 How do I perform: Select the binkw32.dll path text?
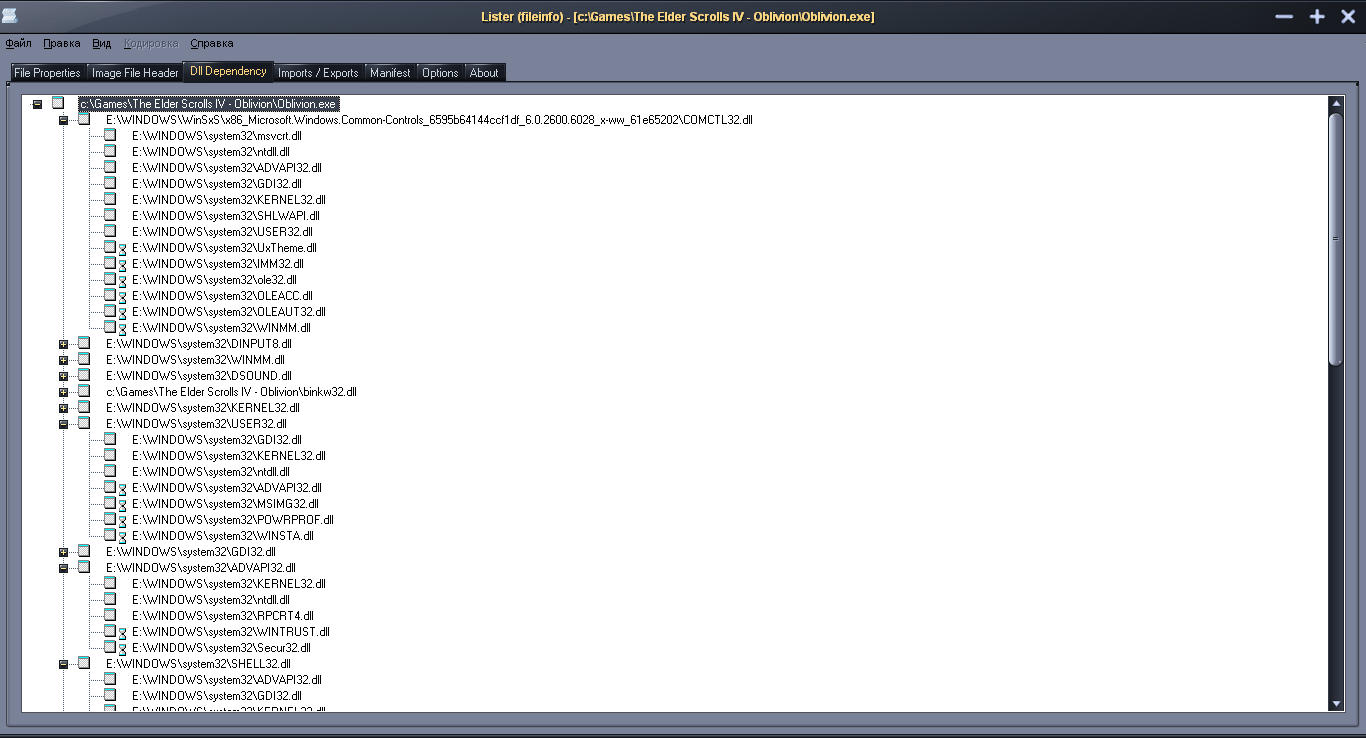click(x=231, y=391)
